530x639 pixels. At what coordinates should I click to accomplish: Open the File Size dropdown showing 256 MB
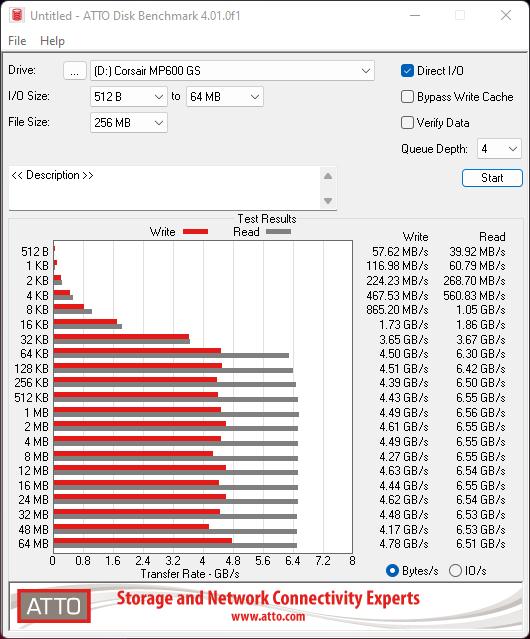click(129, 123)
